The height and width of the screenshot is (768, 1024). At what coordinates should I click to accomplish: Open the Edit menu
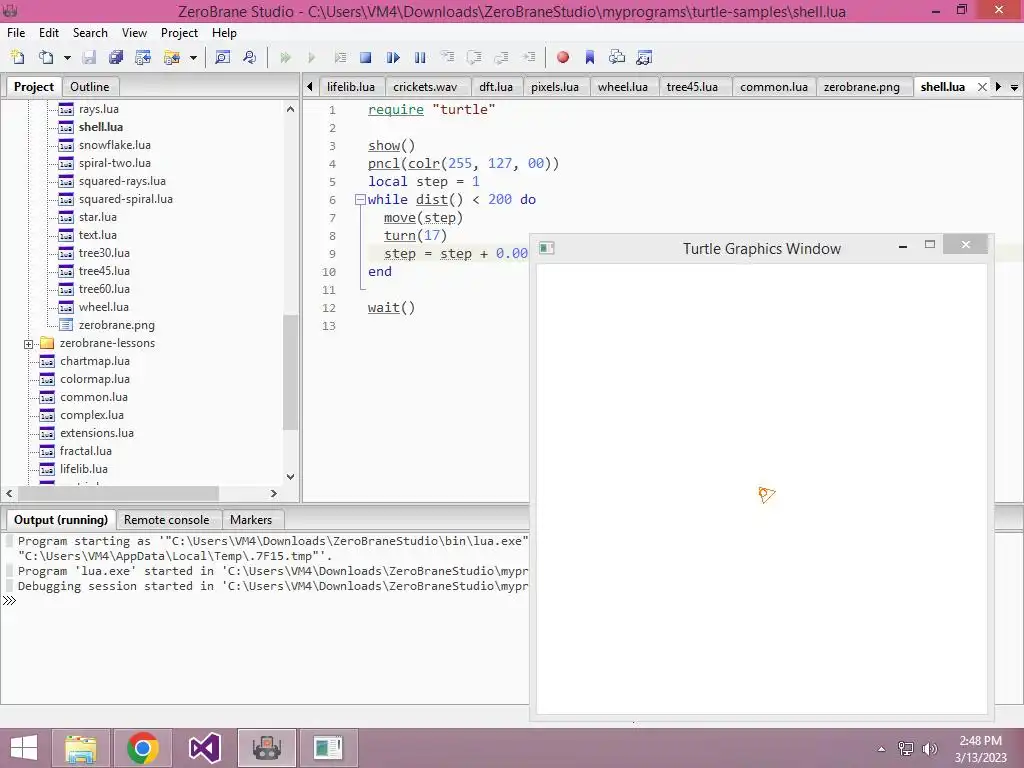coord(49,33)
